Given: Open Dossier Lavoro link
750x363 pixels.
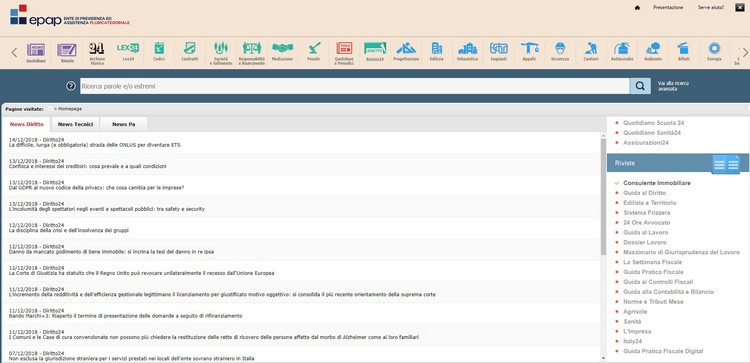Looking at the screenshot, I should tap(645, 242).
